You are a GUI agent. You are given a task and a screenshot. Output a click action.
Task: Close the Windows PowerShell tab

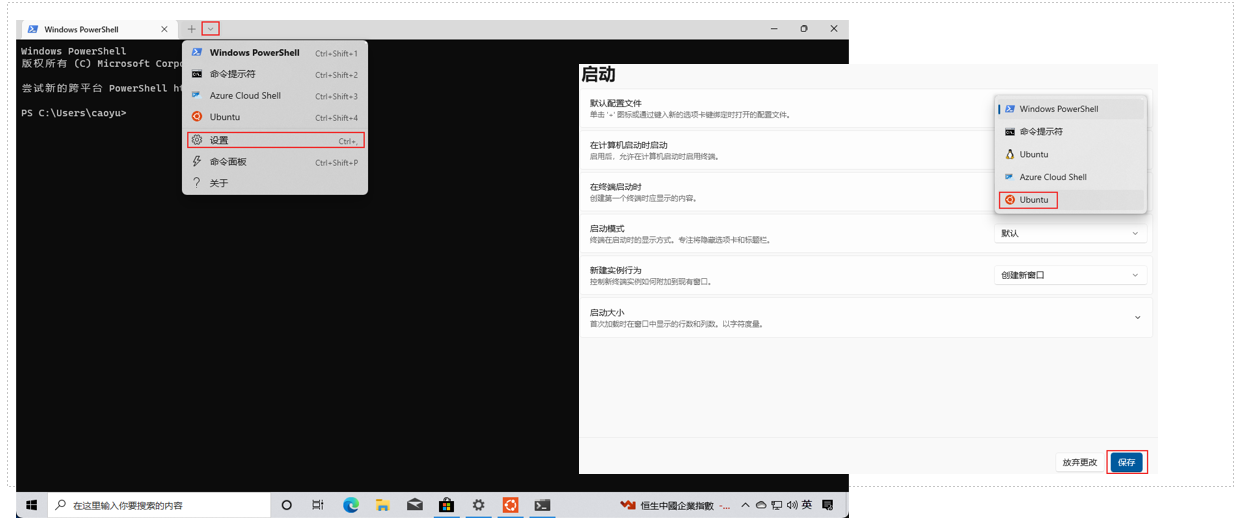click(x=164, y=29)
